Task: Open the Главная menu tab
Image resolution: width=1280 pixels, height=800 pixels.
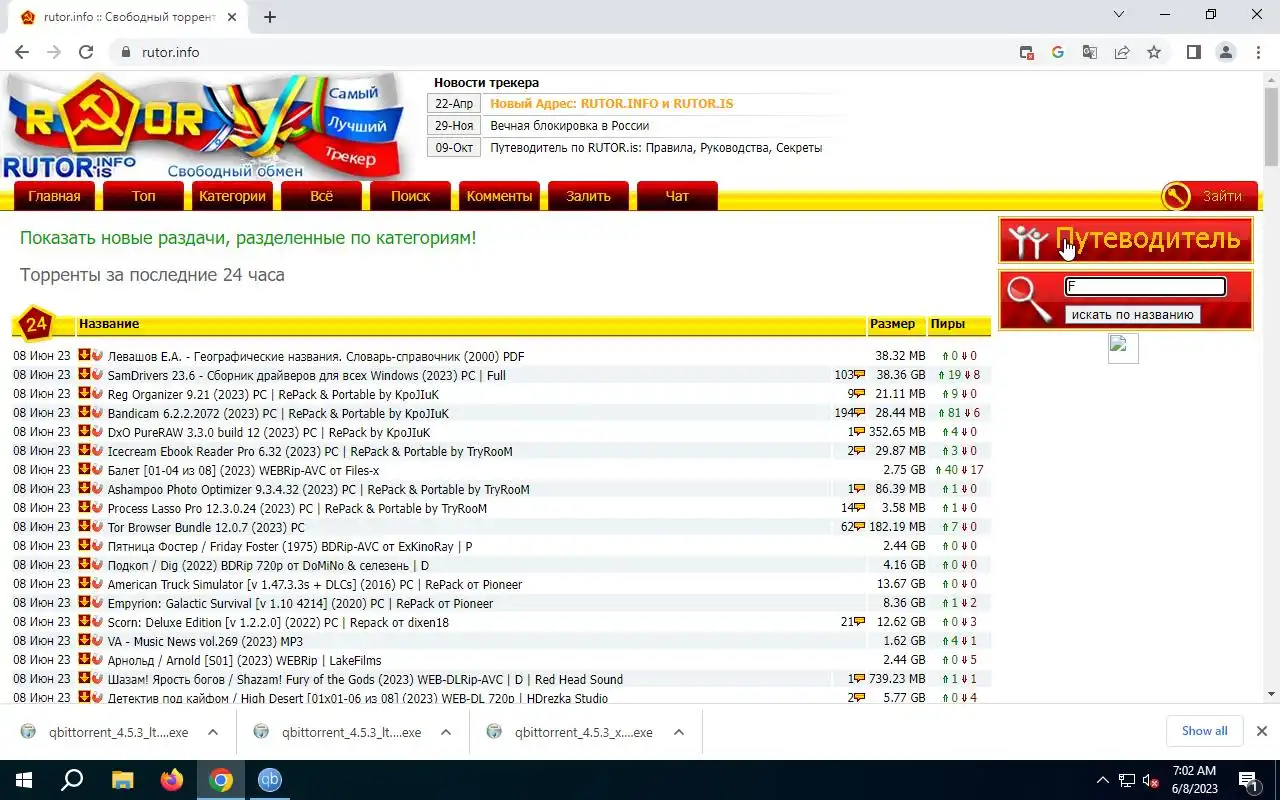Action: pos(54,196)
